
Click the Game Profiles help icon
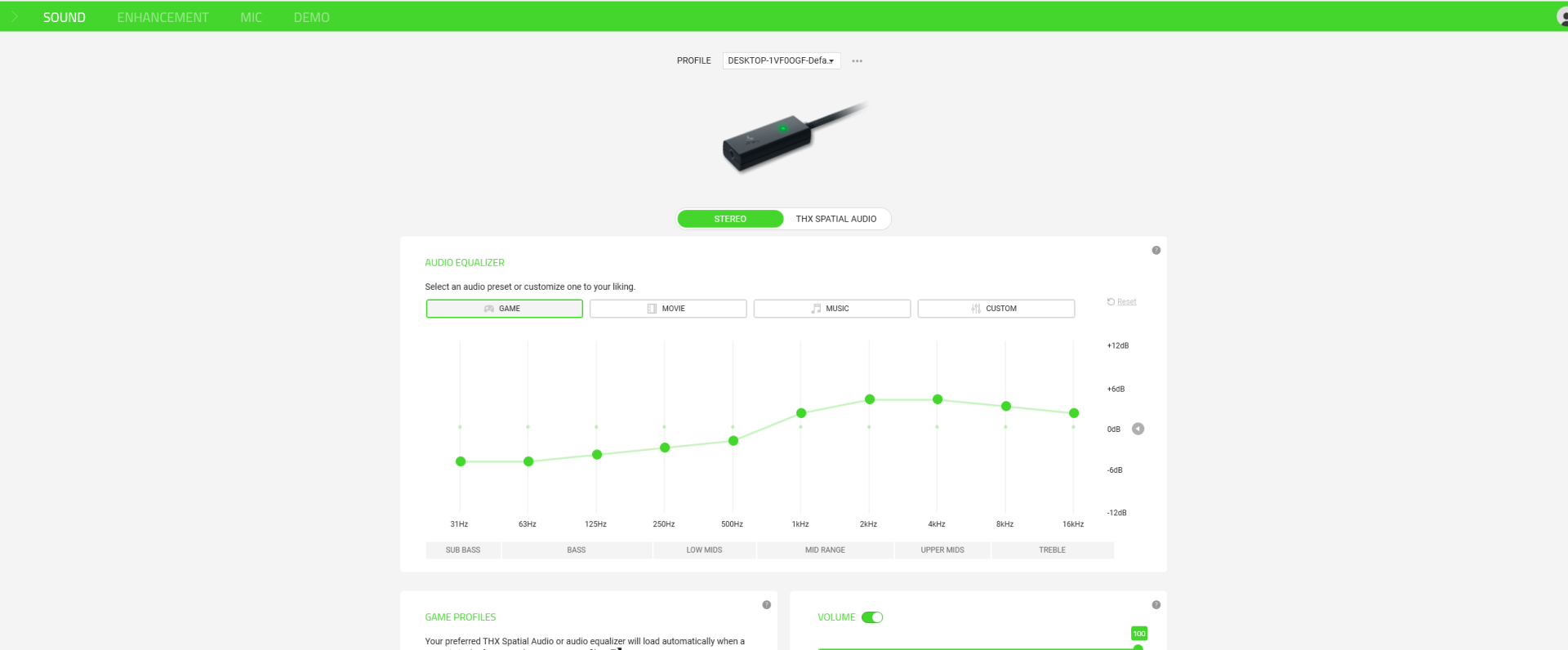click(766, 605)
